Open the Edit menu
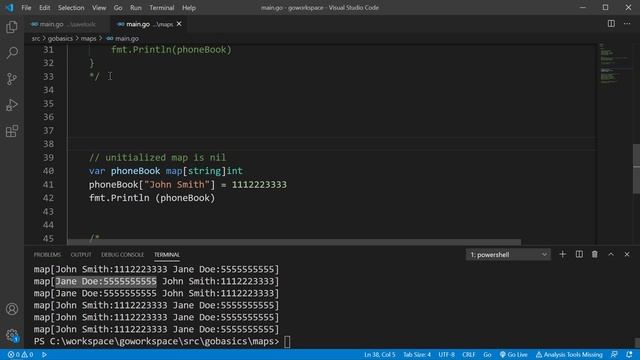 pos(44,8)
